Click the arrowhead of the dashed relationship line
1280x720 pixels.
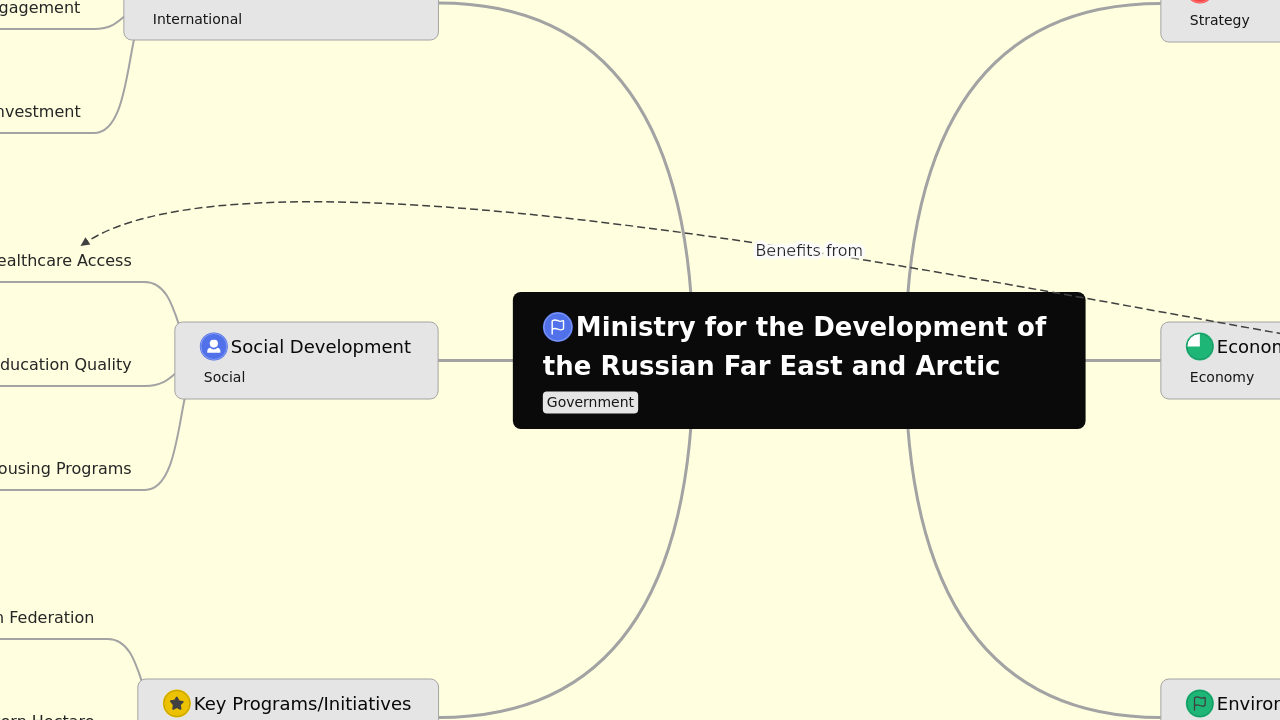(x=86, y=241)
